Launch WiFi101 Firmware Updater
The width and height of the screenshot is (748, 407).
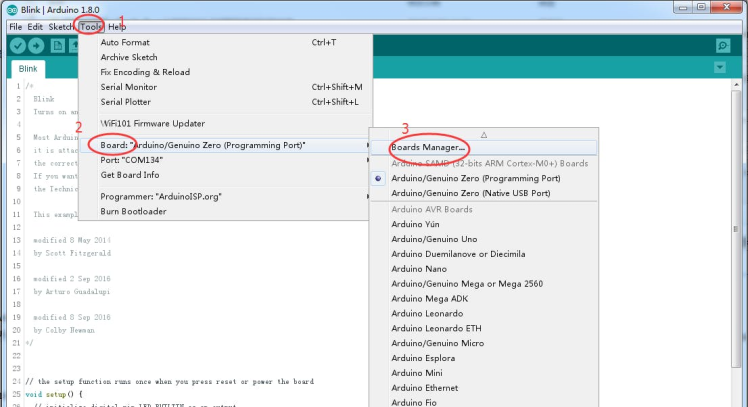point(152,123)
